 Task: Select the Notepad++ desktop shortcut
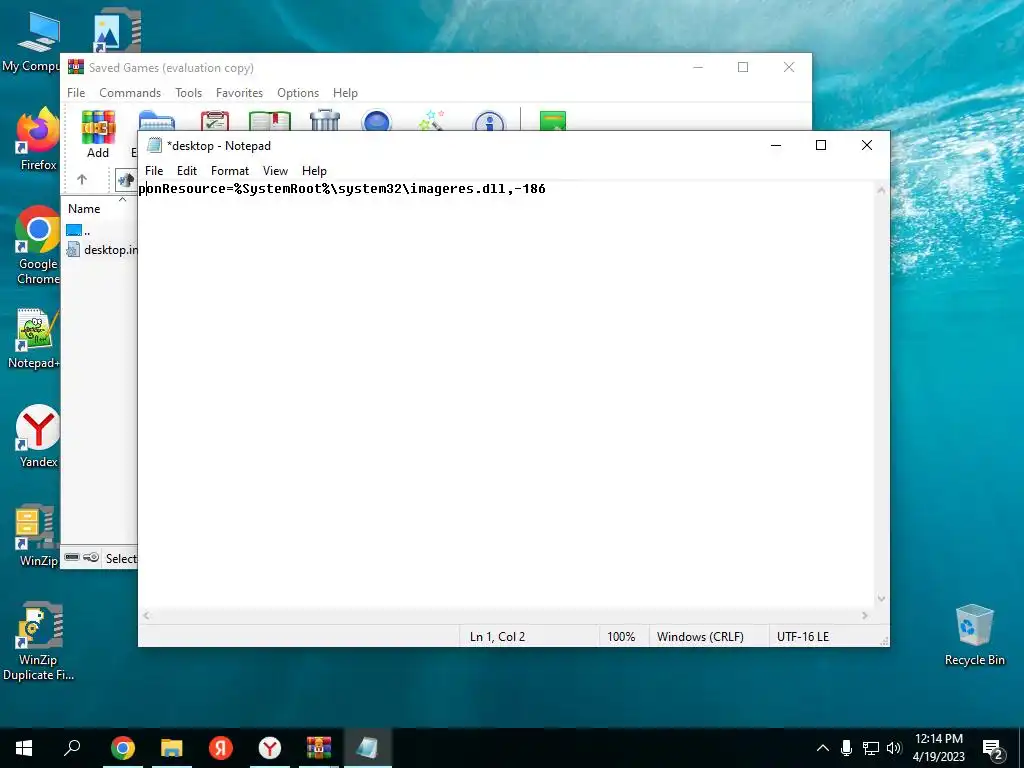pos(34,338)
